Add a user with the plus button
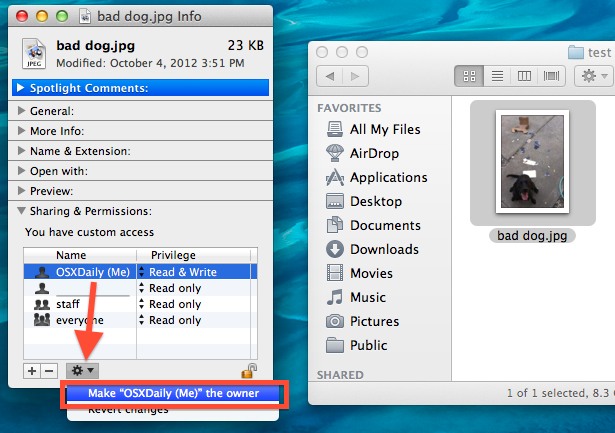 32,371
